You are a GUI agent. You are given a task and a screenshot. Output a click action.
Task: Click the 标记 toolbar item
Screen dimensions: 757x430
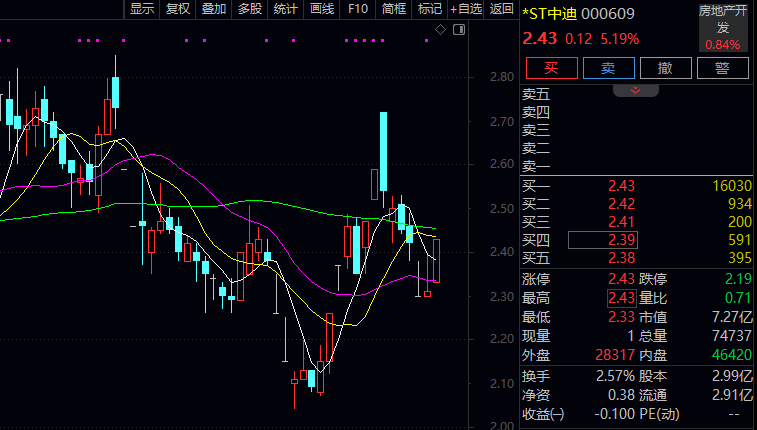coord(429,9)
